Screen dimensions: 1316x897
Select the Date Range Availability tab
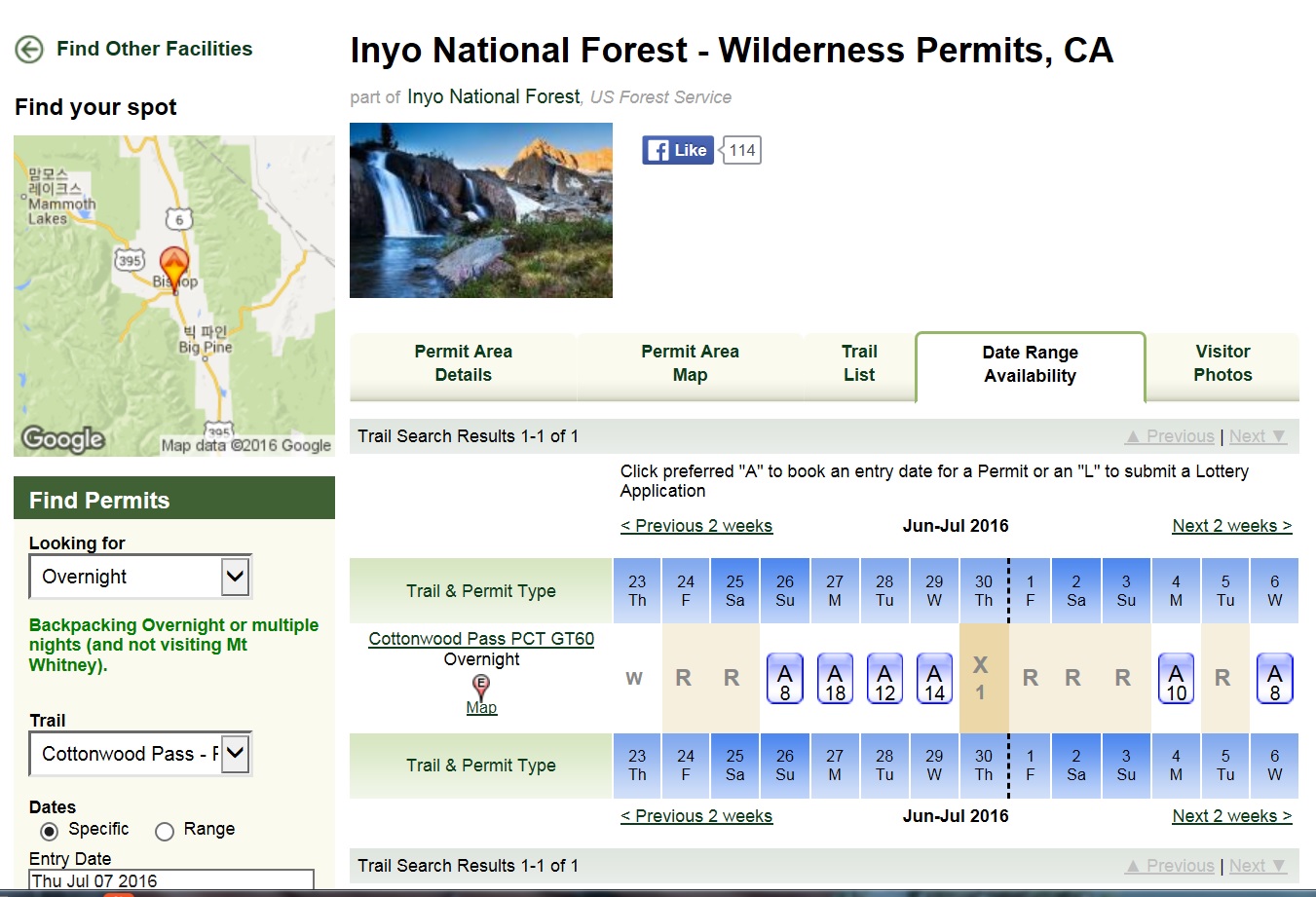pos(1031,365)
